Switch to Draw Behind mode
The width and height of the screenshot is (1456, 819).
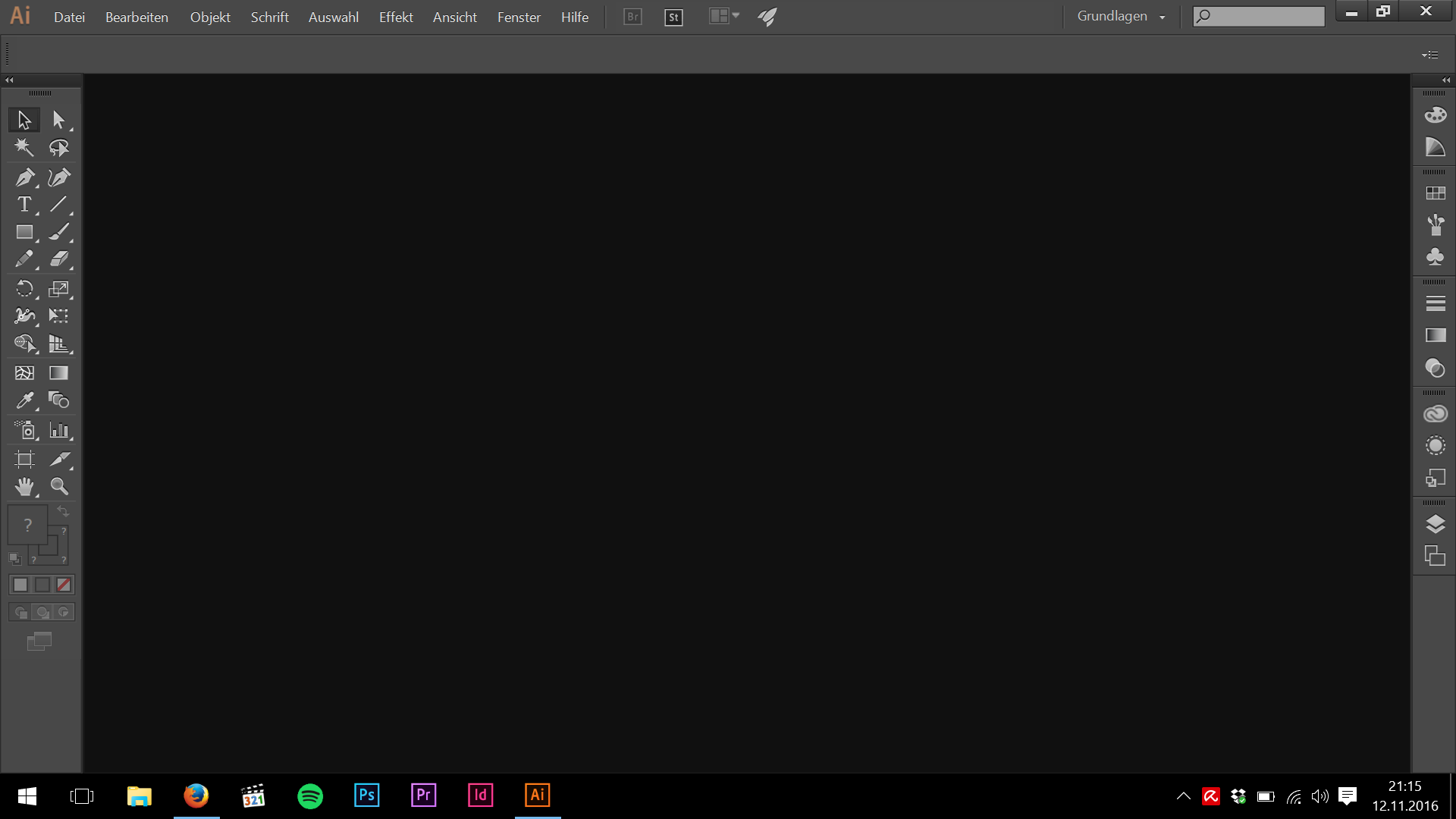[x=42, y=612]
